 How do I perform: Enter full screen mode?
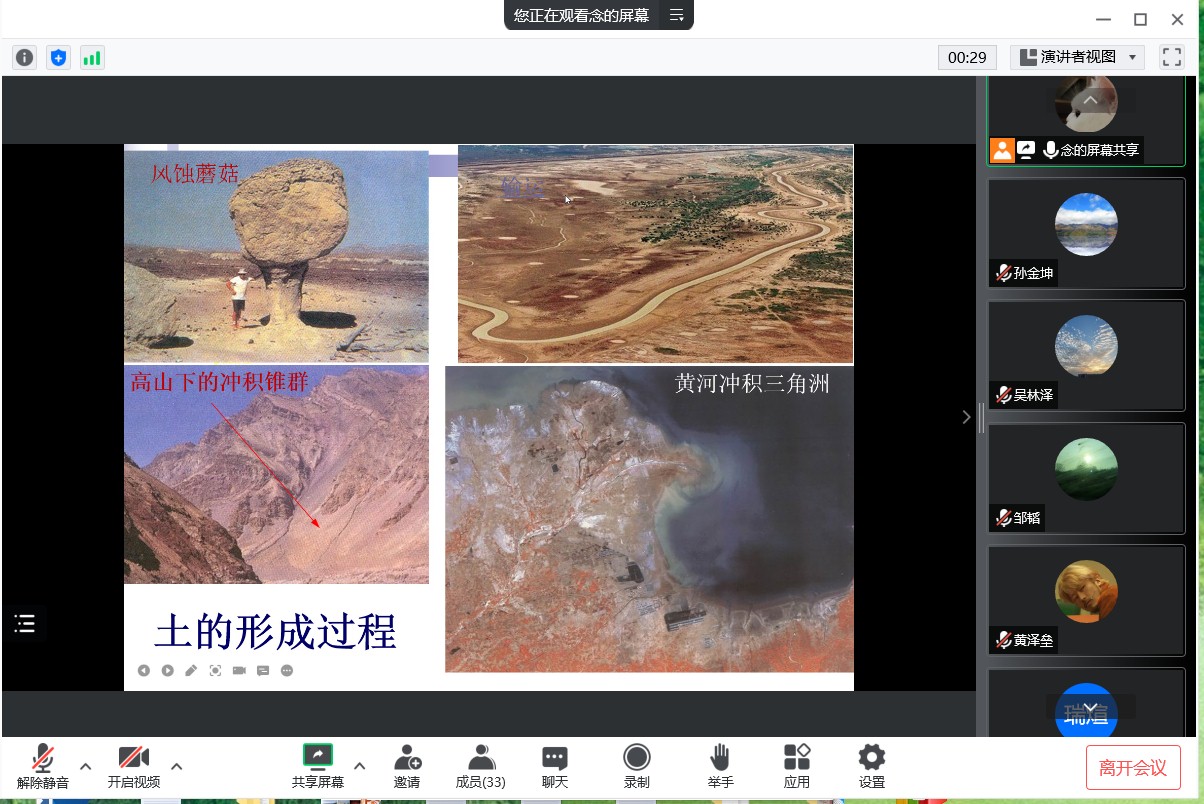1171,58
